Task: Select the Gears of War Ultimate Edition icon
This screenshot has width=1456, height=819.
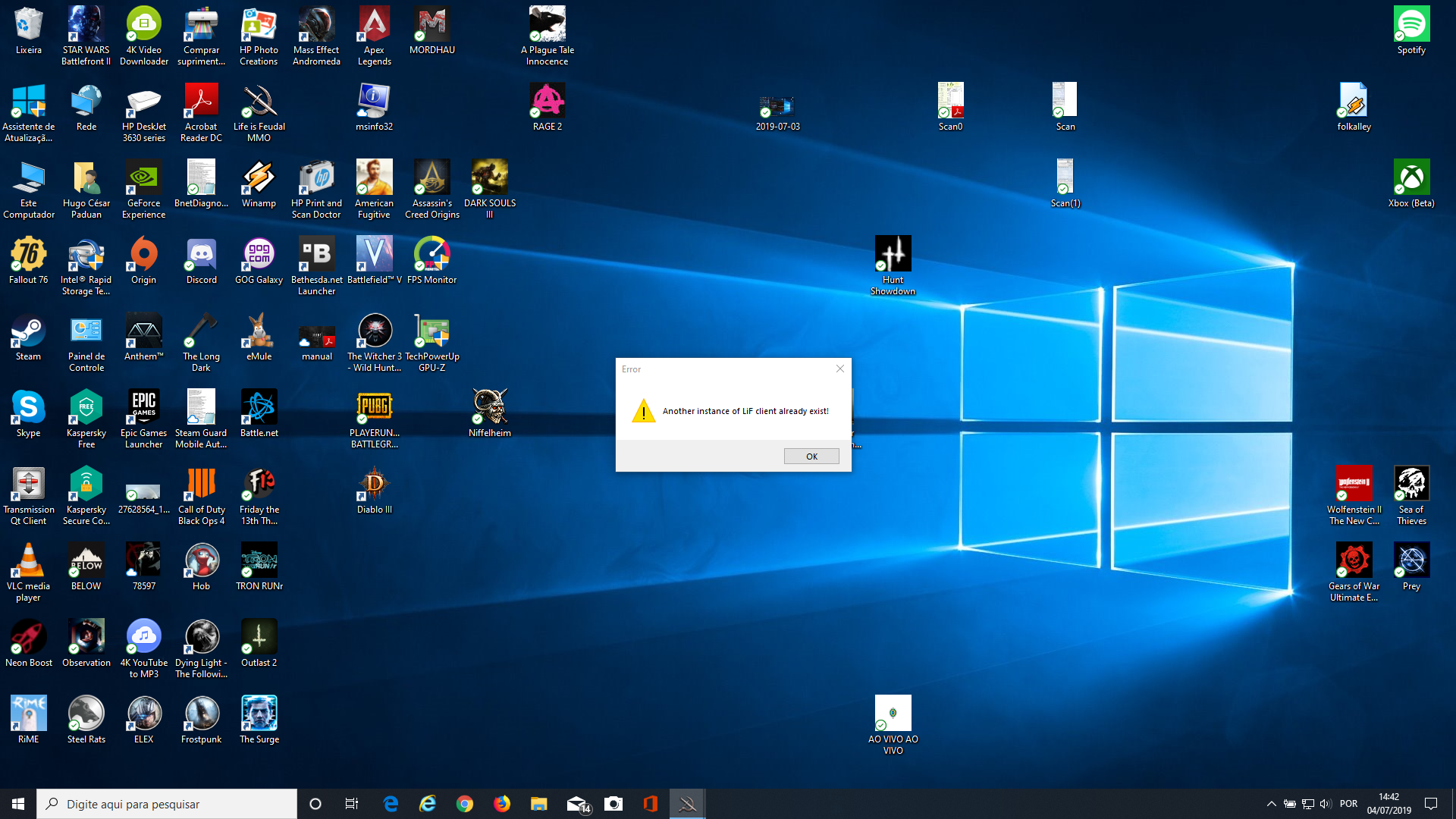Action: (x=1354, y=573)
